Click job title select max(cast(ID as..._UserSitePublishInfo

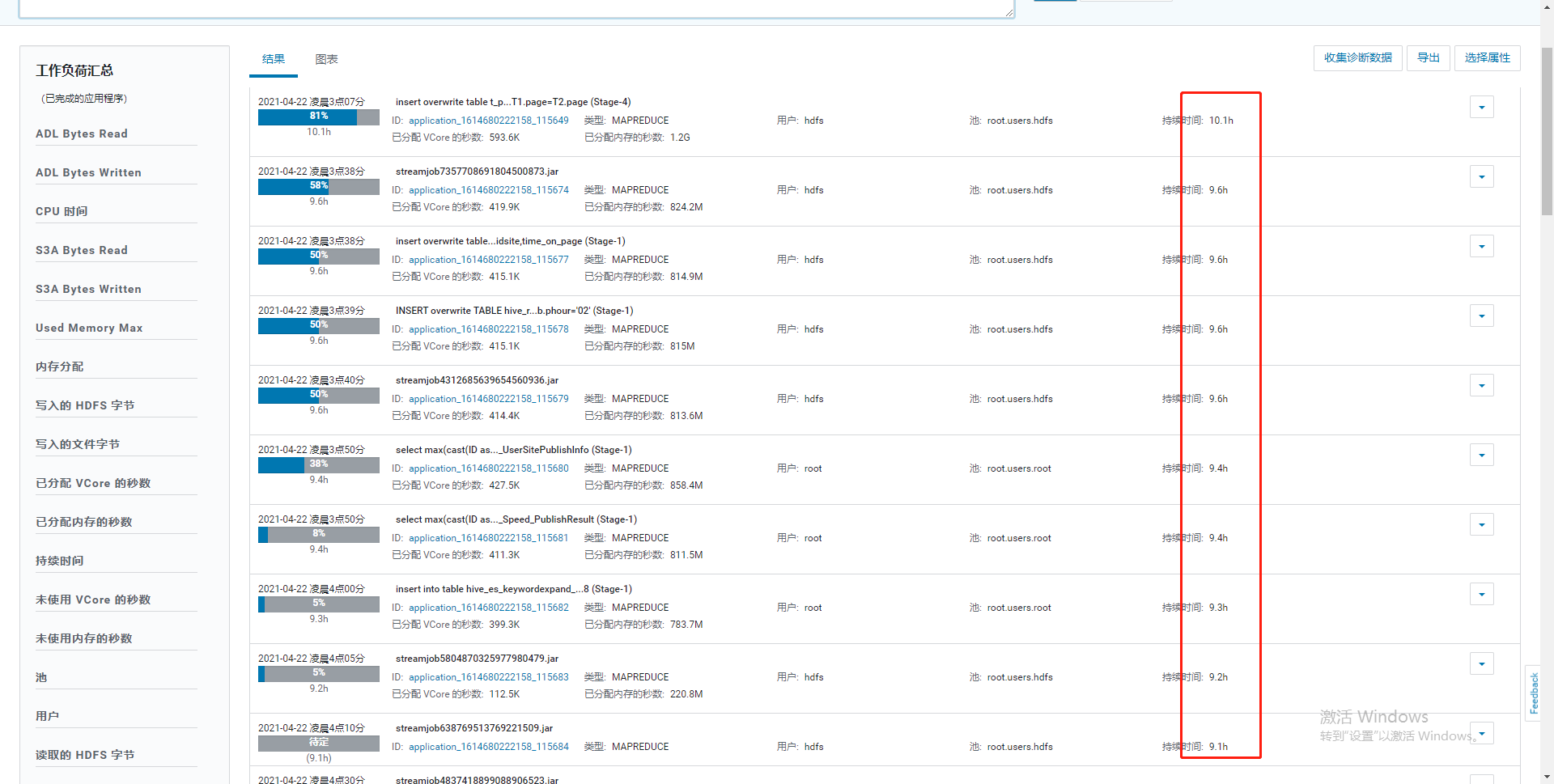[x=513, y=450]
